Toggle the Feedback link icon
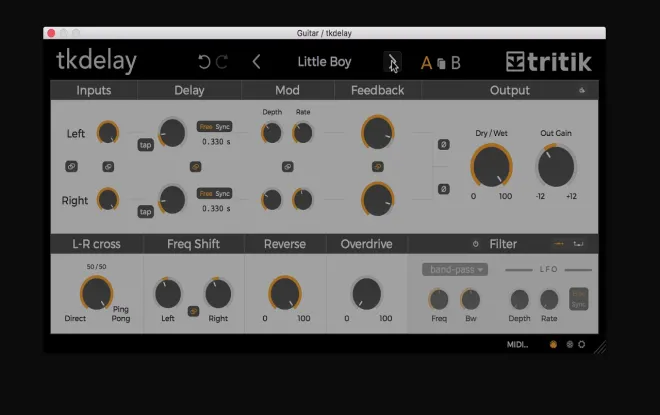This screenshot has height=415, width=660. point(377,166)
